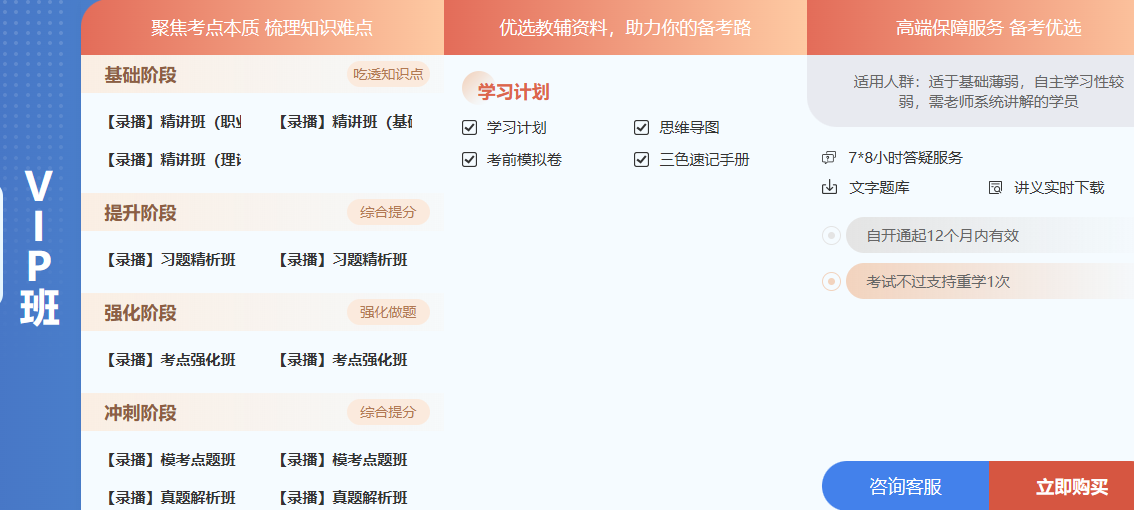Viewport: 1134px width, 510px height.
Task: Toggle the 考前模拟卷 checkbox
Action: 469,160
